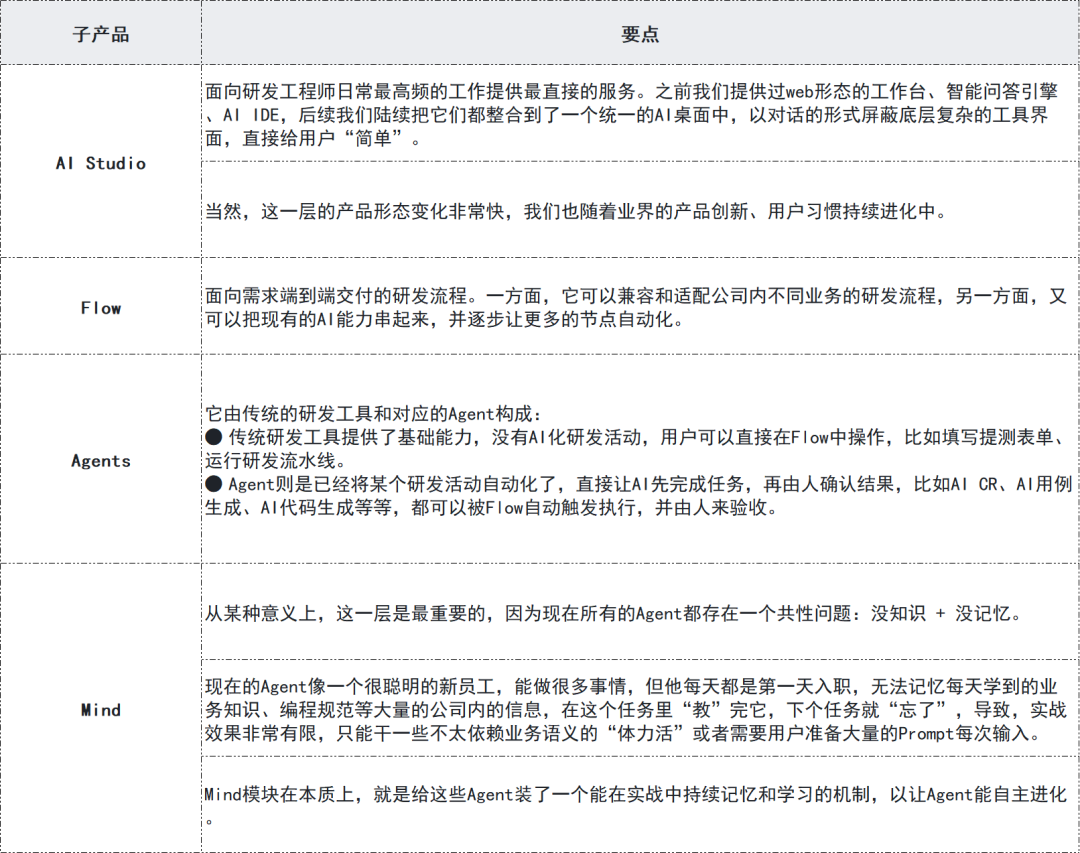Click the first AI Studio description paragraph
The image size is (1080, 853).
630,114
